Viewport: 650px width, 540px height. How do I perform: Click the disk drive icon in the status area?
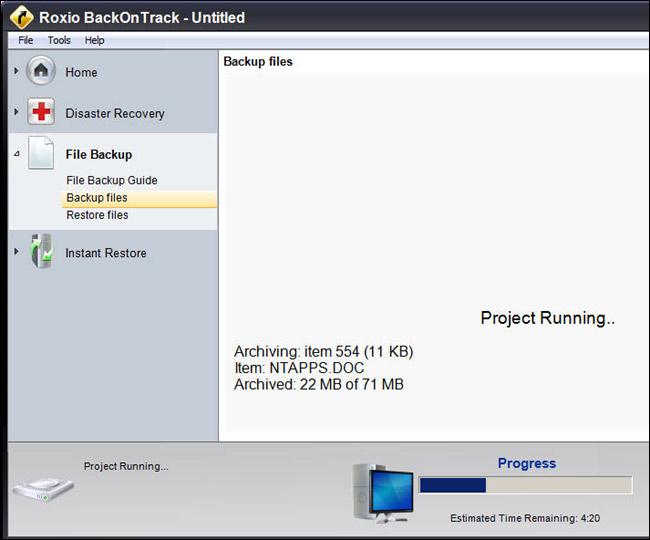tap(43, 489)
